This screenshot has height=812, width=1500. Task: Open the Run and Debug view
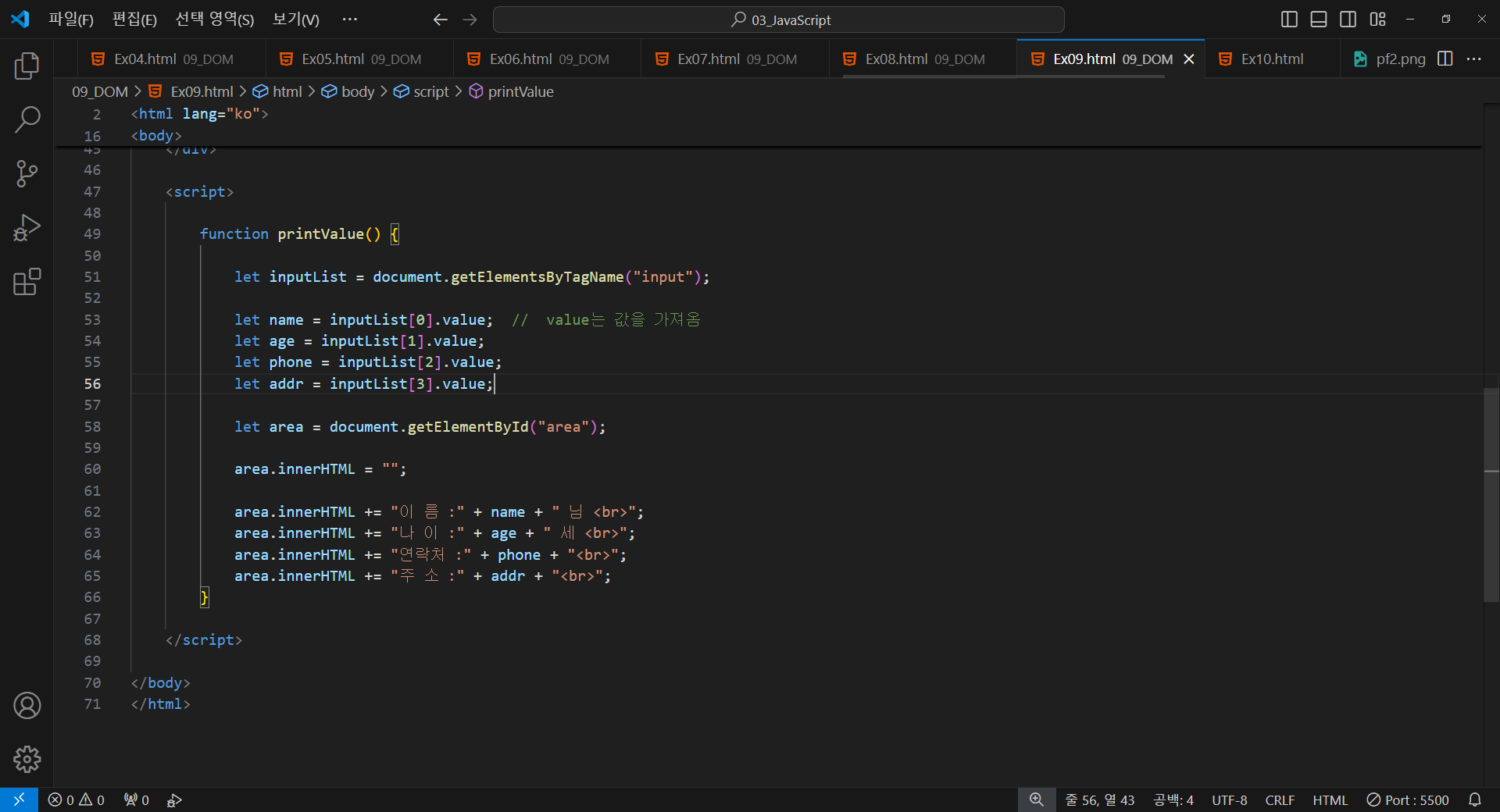tap(27, 227)
